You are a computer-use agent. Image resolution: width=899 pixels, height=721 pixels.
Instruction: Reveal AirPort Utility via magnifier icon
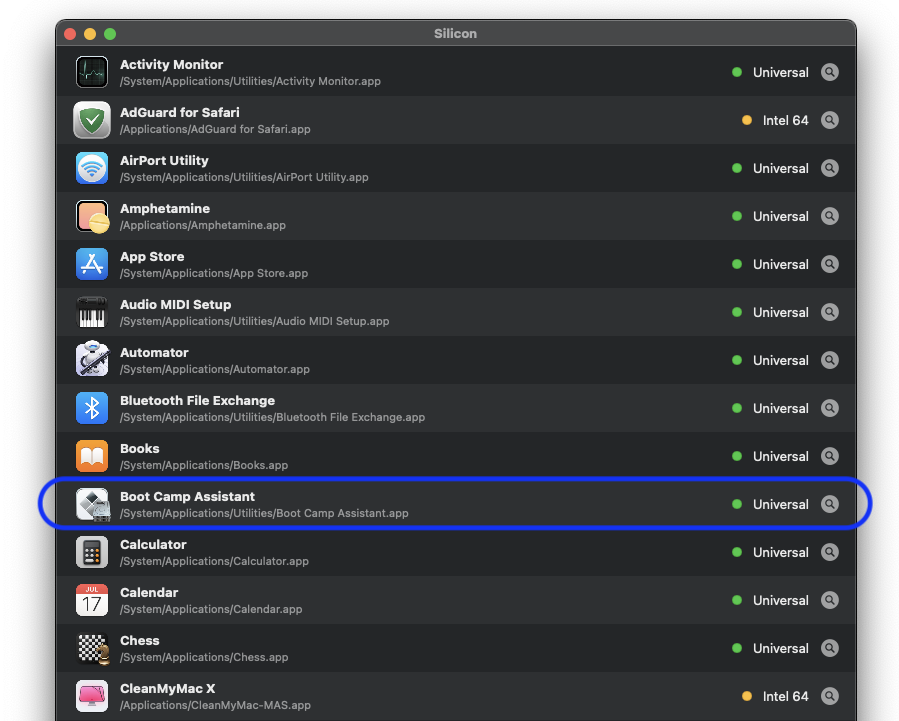(x=830, y=168)
